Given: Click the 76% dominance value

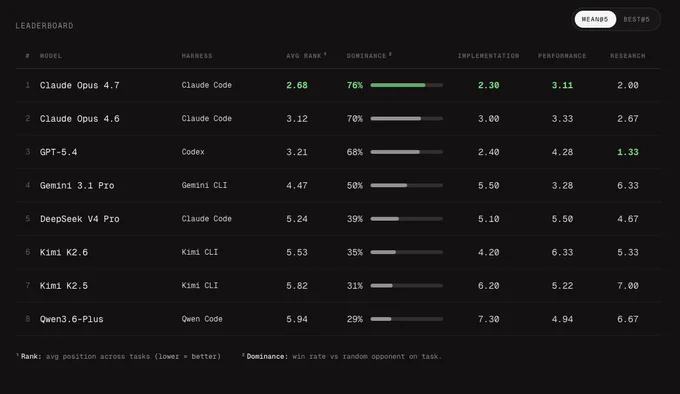Looking at the screenshot, I should [354, 85].
